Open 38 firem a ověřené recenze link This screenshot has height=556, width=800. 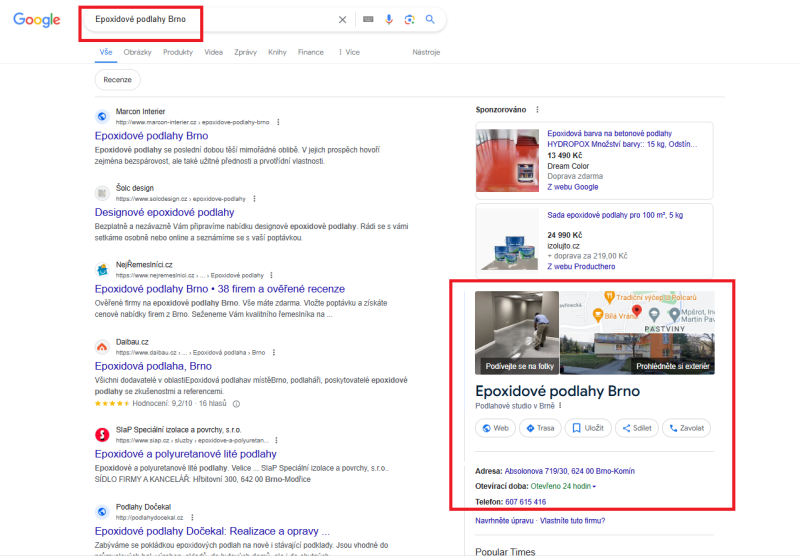tap(220, 289)
